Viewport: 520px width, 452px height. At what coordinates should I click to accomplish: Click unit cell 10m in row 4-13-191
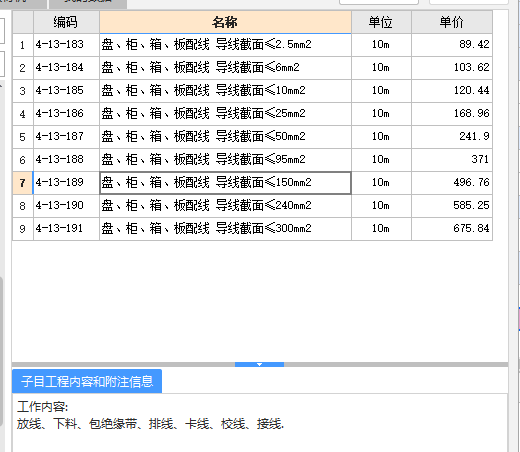tap(381, 229)
